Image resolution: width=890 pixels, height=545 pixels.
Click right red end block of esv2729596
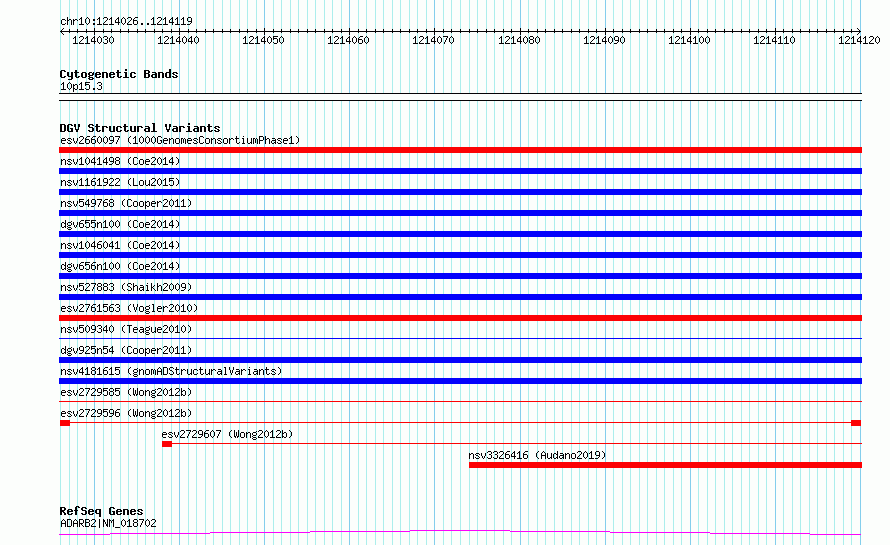click(x=856, y=423)
